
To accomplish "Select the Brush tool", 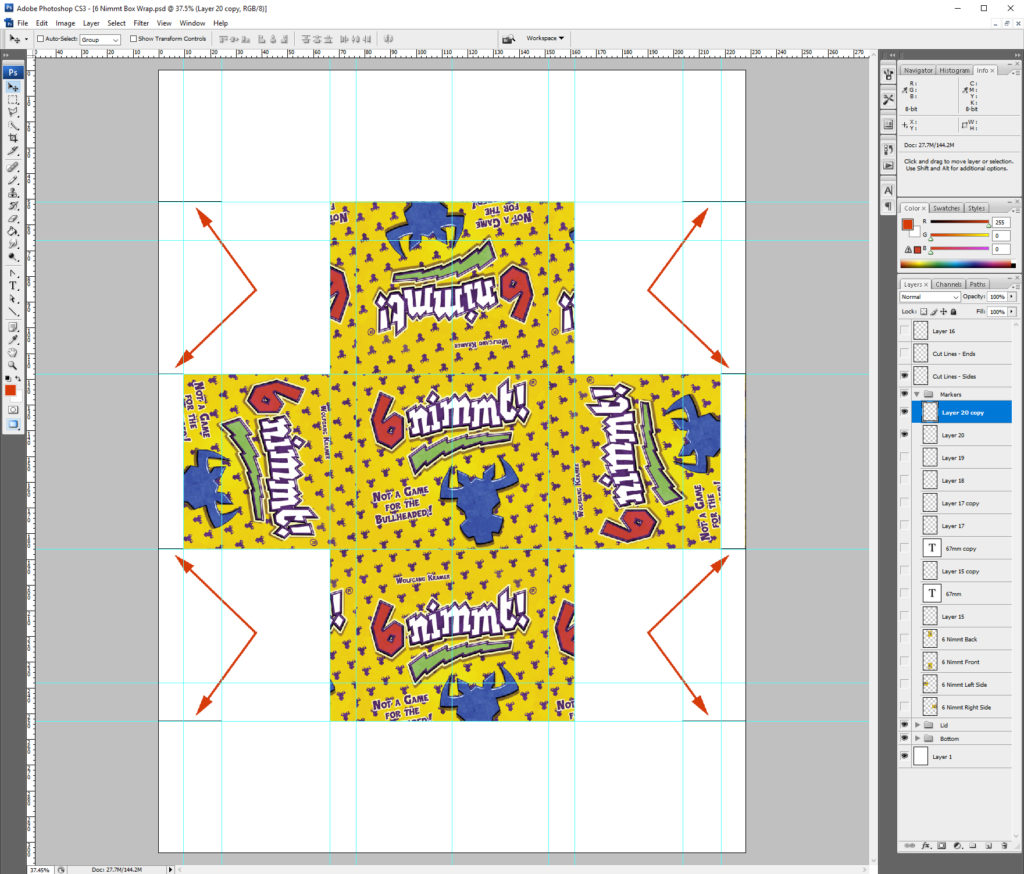I will 13,180.
